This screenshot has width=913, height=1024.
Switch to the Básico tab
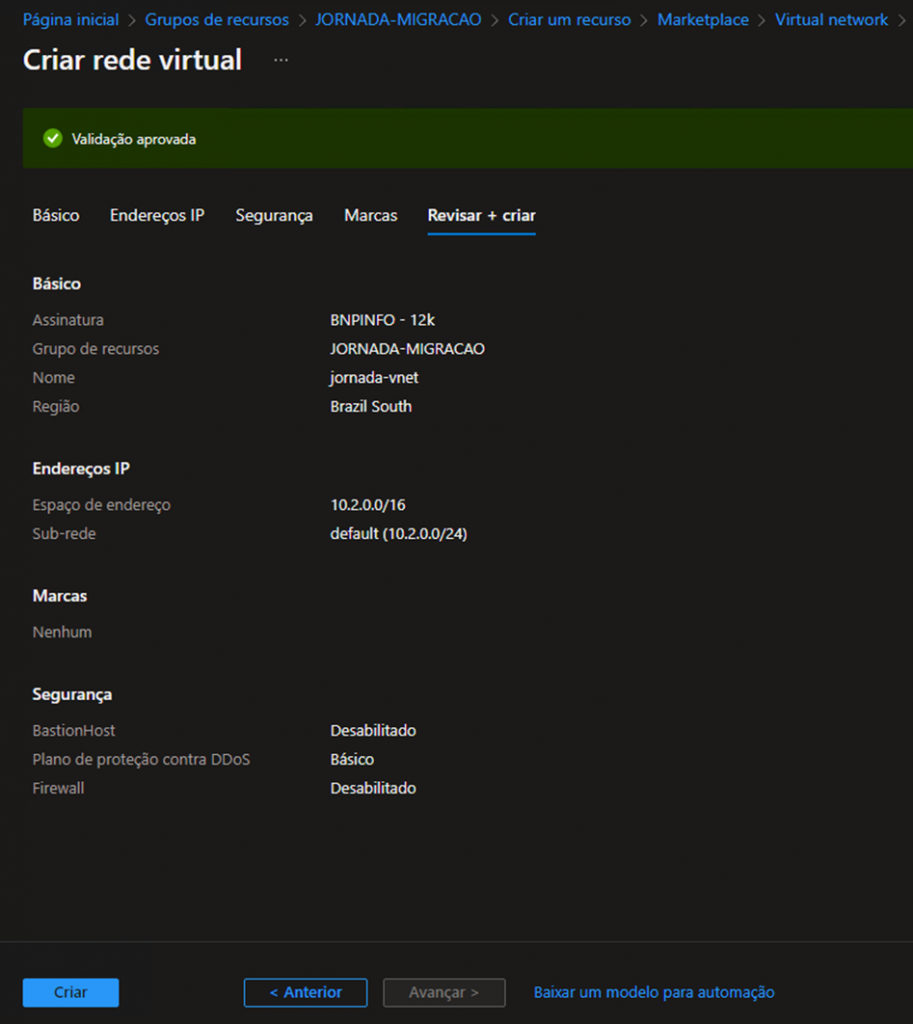coord(56,215)
